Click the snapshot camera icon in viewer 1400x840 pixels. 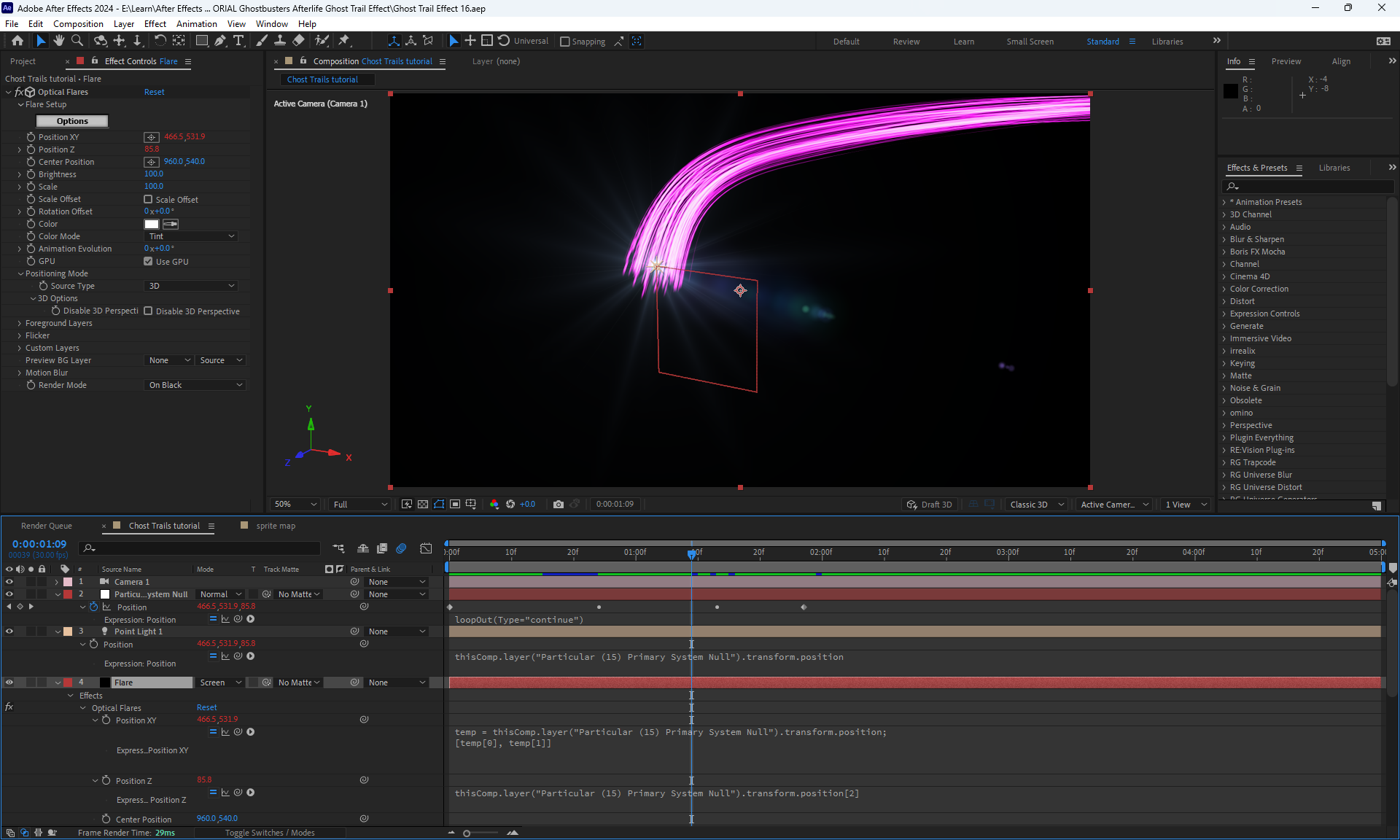click(558, 504)
